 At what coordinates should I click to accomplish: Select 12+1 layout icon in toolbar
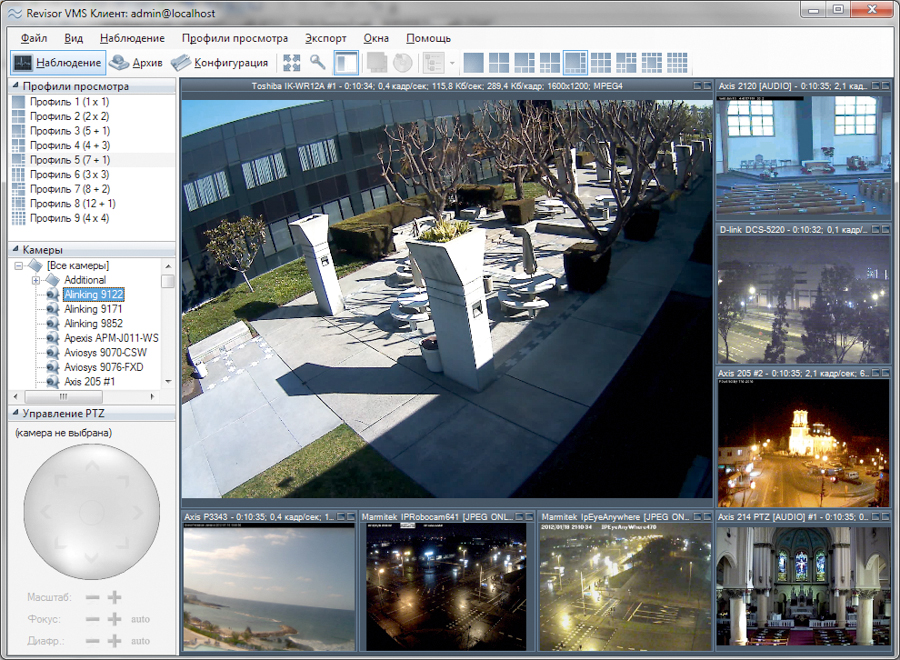point(651,63)
